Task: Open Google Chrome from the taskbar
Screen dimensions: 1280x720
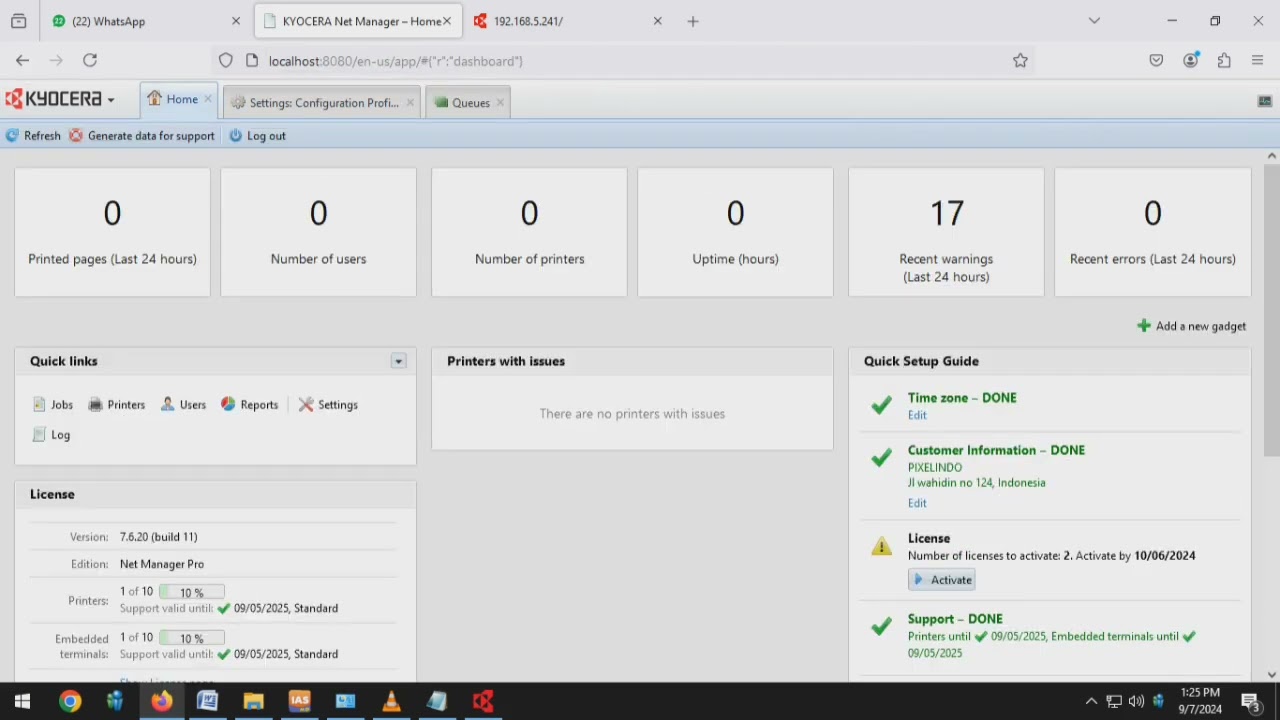Action: 69,701
